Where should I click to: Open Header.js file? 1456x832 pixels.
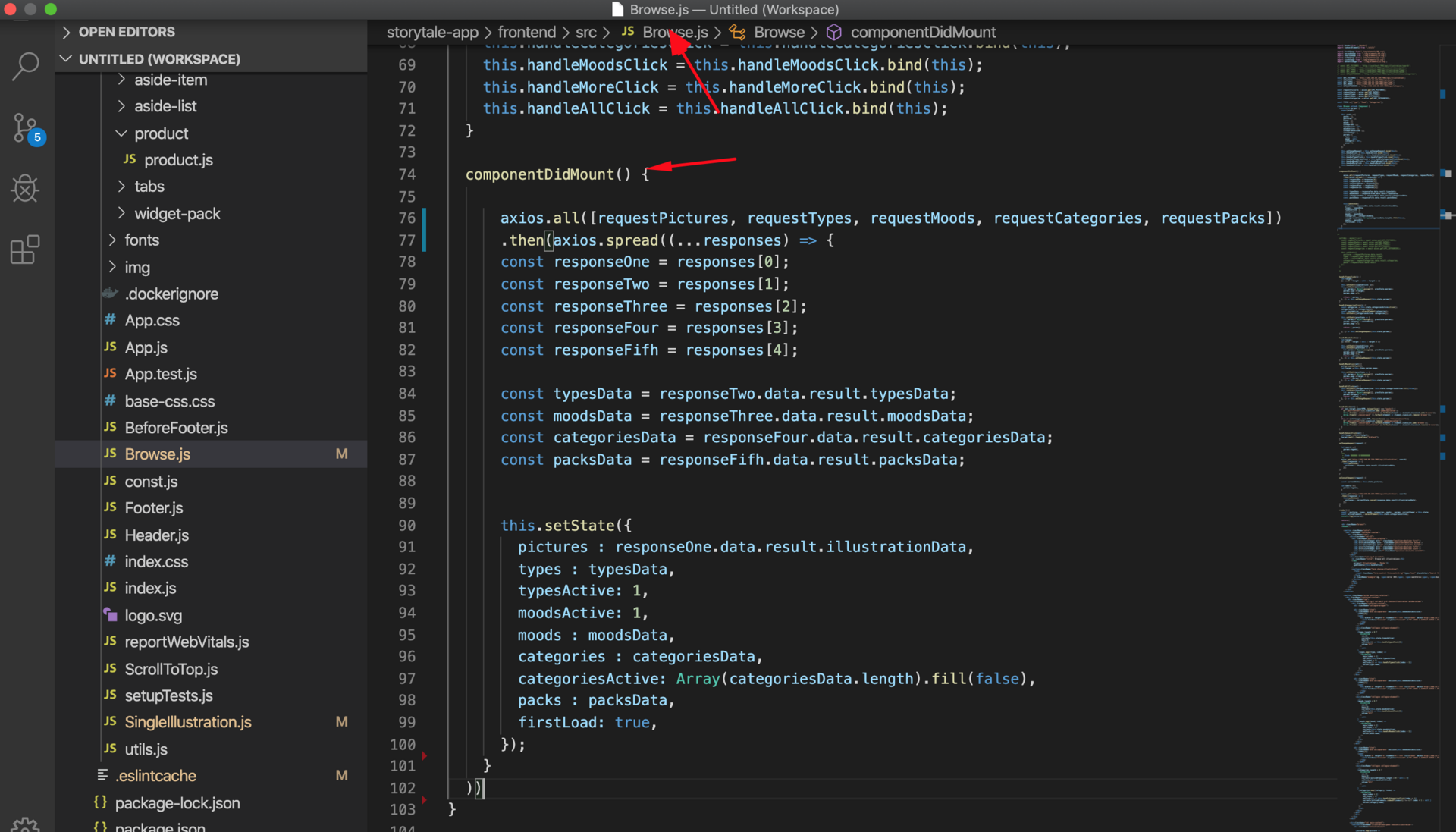point(157,535)
